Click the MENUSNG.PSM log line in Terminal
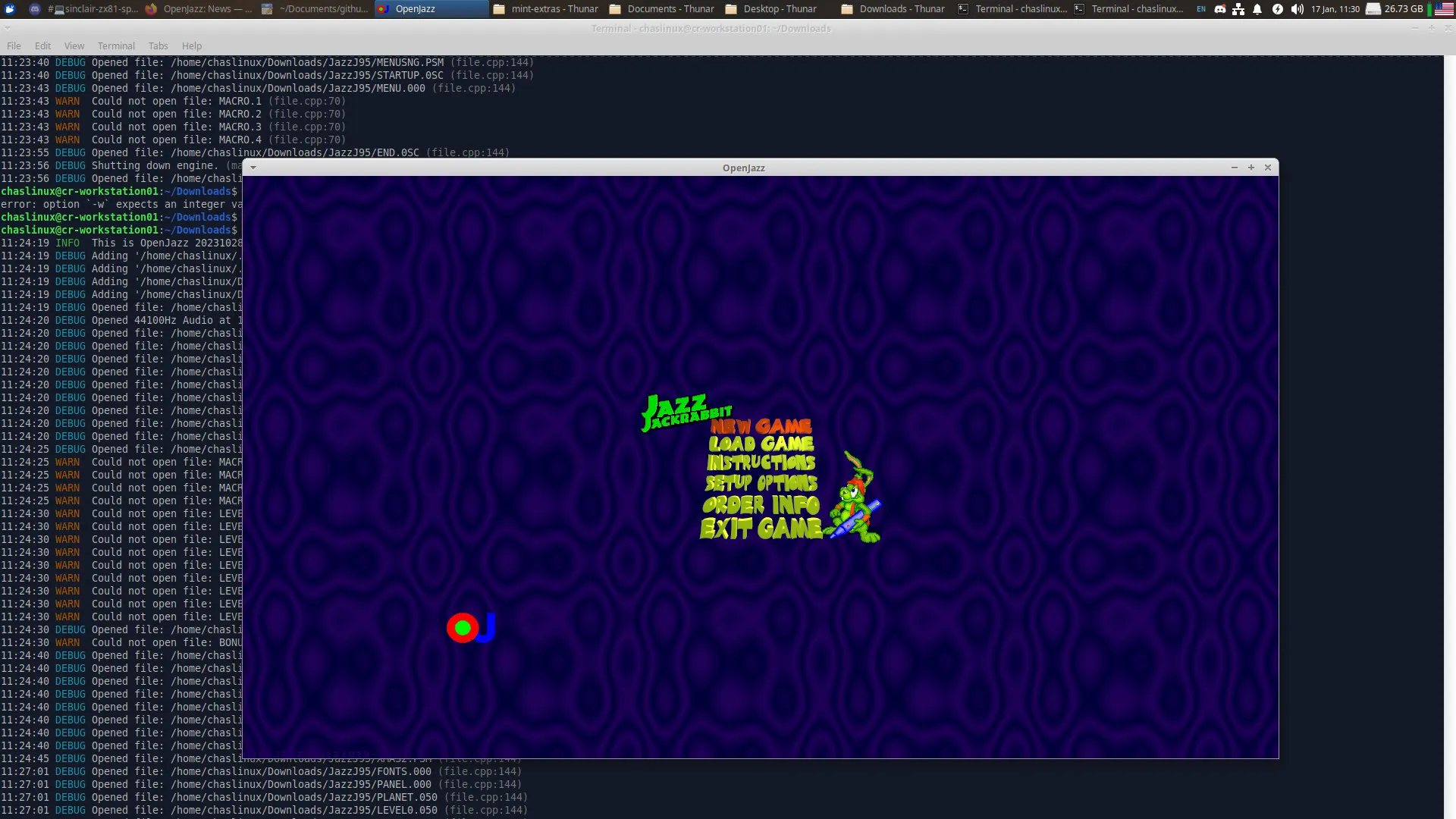Image resolution: width=1456 pixels, height=819 pixels. pos(267,62)
